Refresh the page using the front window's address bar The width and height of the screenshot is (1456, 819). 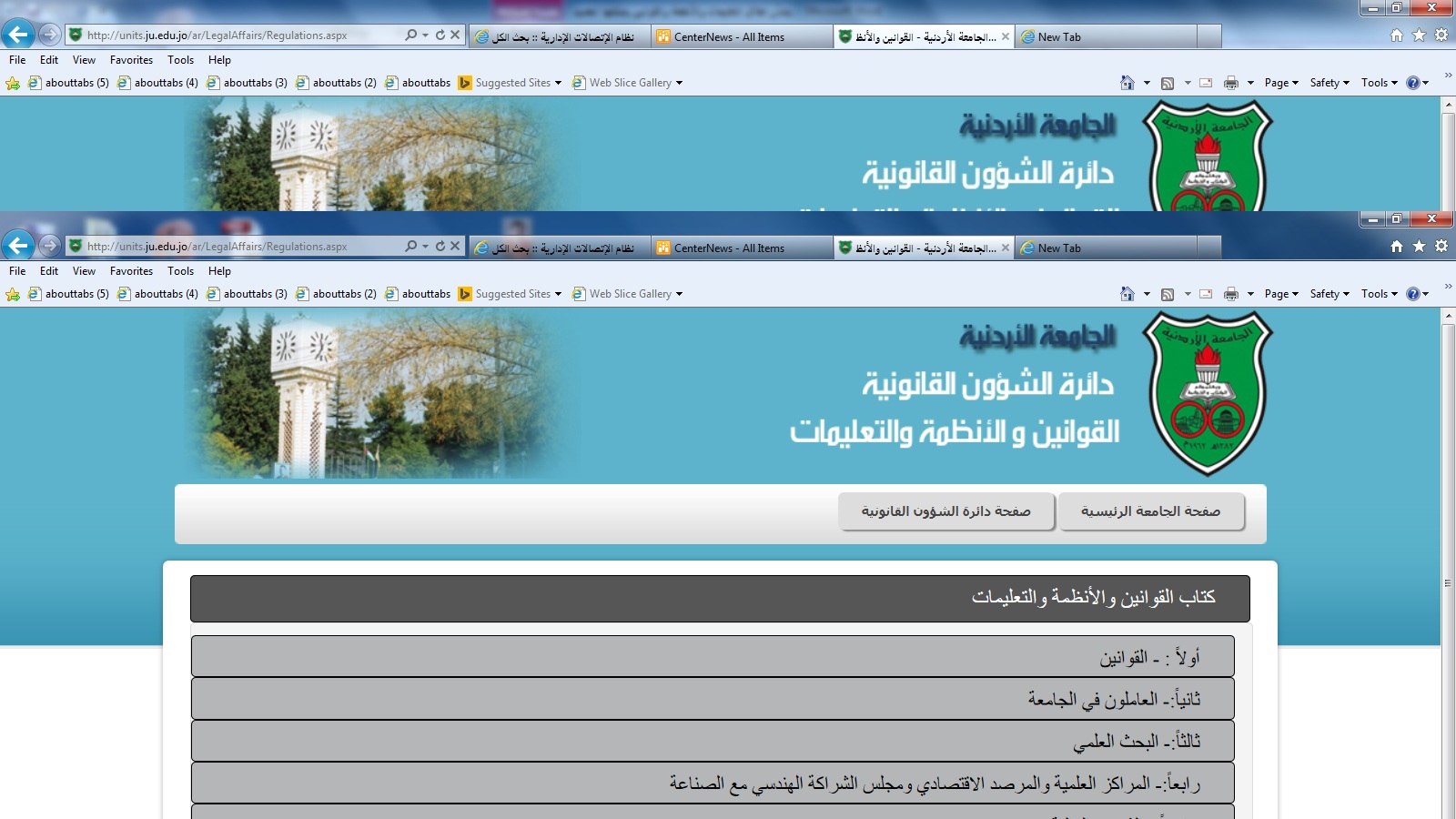pyautogui.click(x=440, y=246)
